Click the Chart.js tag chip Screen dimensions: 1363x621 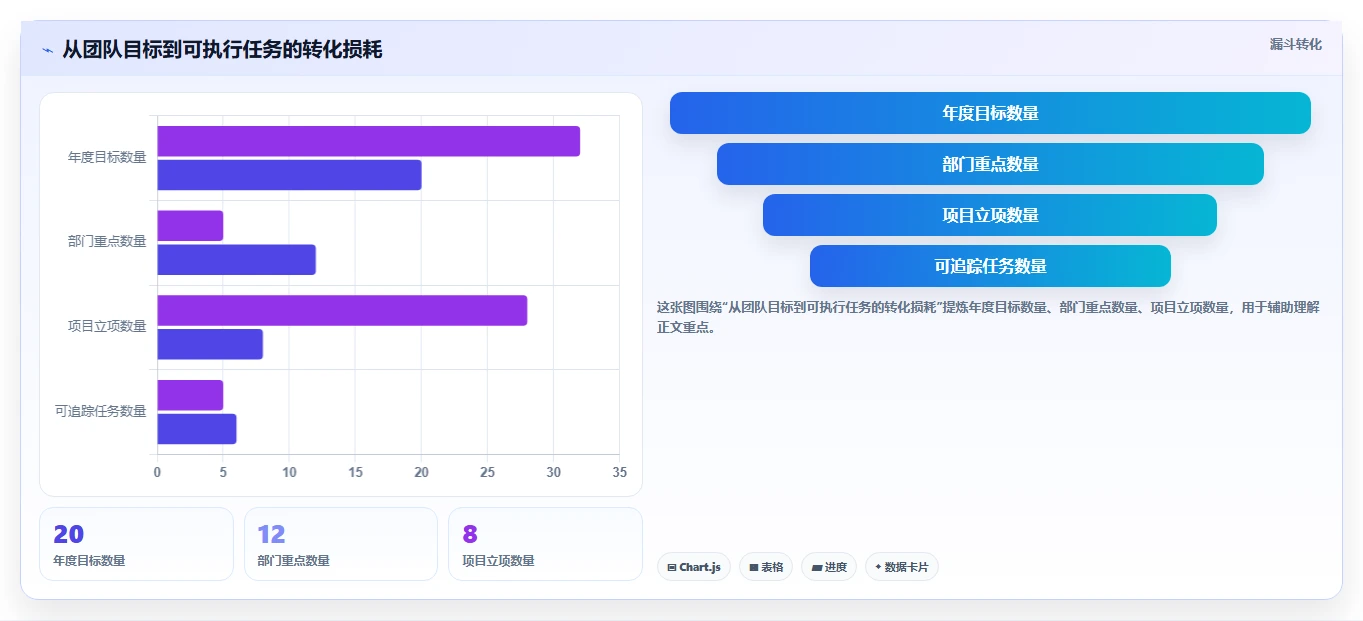[x=694, y=567]
